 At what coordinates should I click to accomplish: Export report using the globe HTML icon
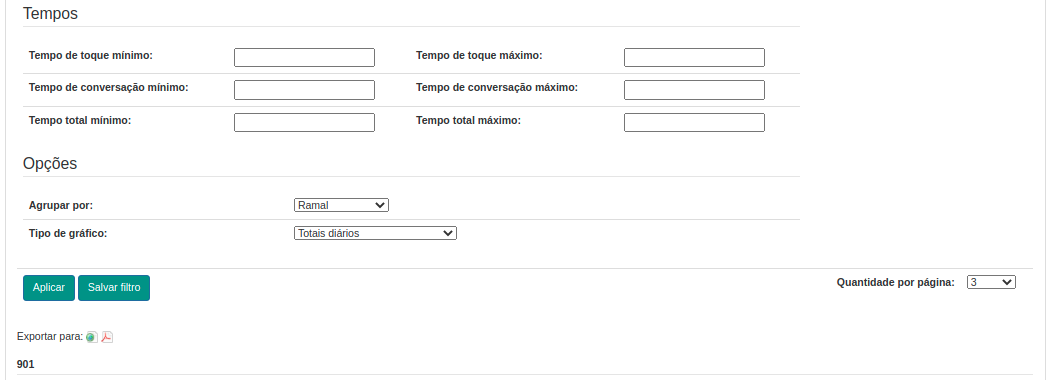(91, 337)
